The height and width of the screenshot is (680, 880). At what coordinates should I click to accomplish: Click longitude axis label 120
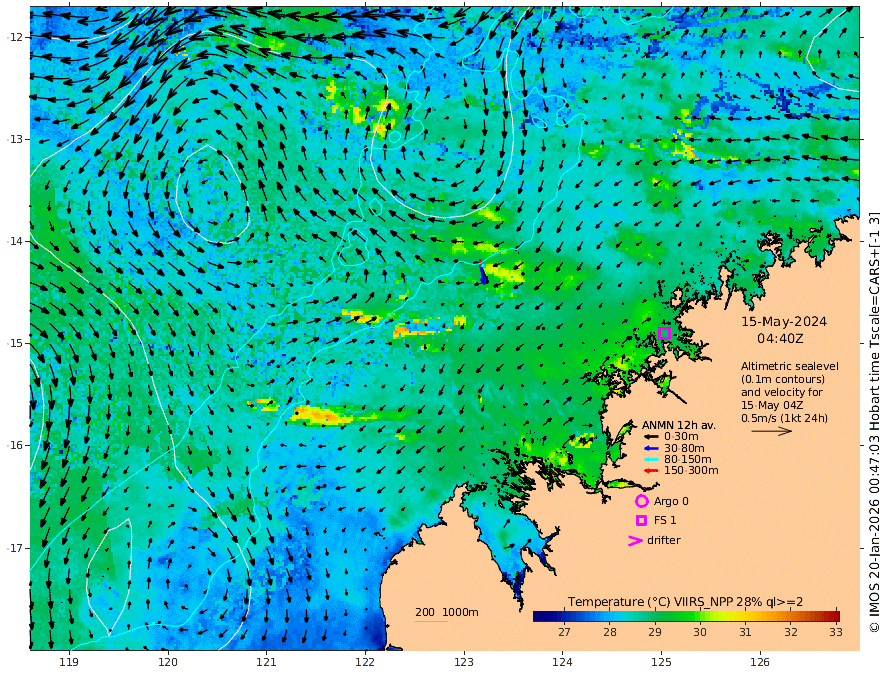[x=168, y=662]
